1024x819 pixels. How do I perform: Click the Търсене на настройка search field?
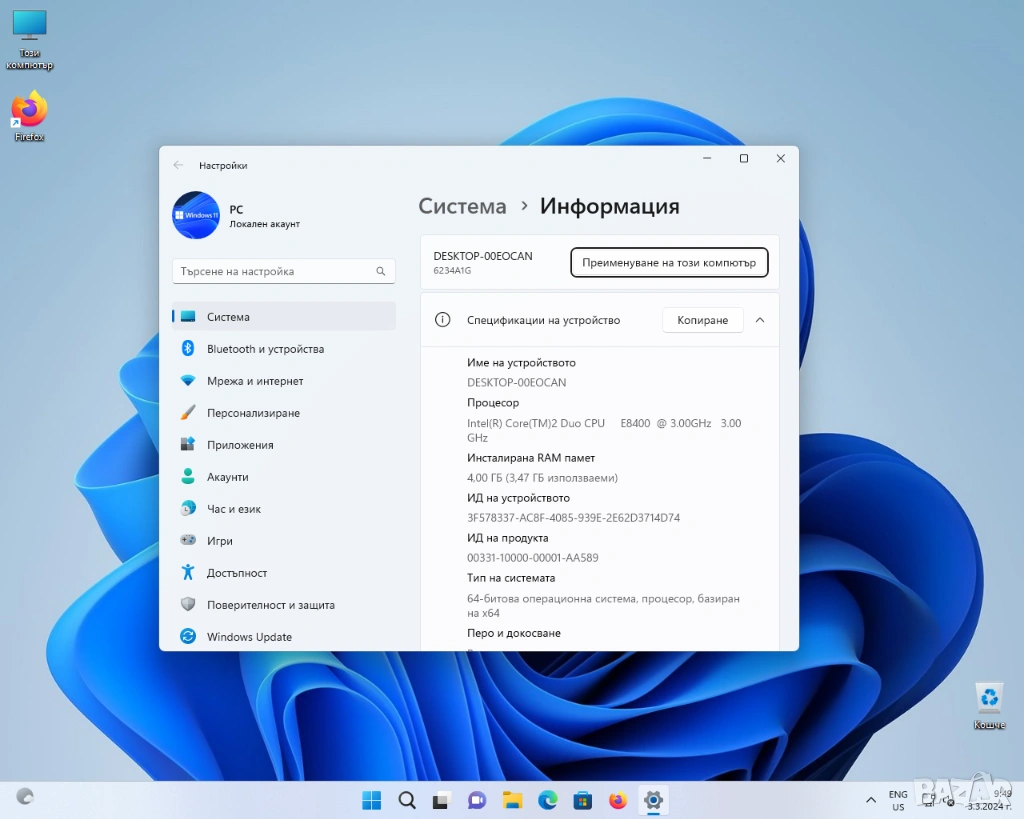point(274,271)
